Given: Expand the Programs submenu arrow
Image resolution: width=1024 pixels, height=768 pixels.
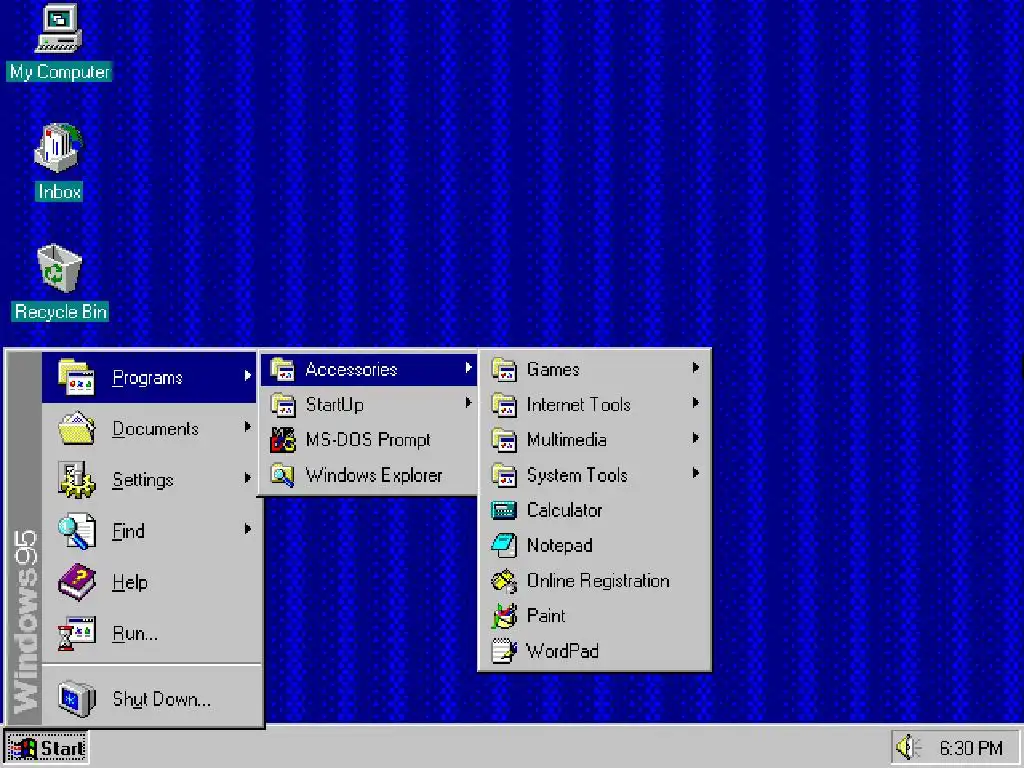Looking at the screenshot, I should click(x=248, y=376).
